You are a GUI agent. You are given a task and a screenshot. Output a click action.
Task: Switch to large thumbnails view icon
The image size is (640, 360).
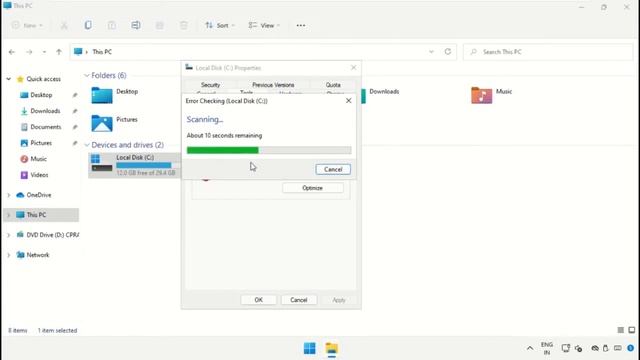coord(631,330)
